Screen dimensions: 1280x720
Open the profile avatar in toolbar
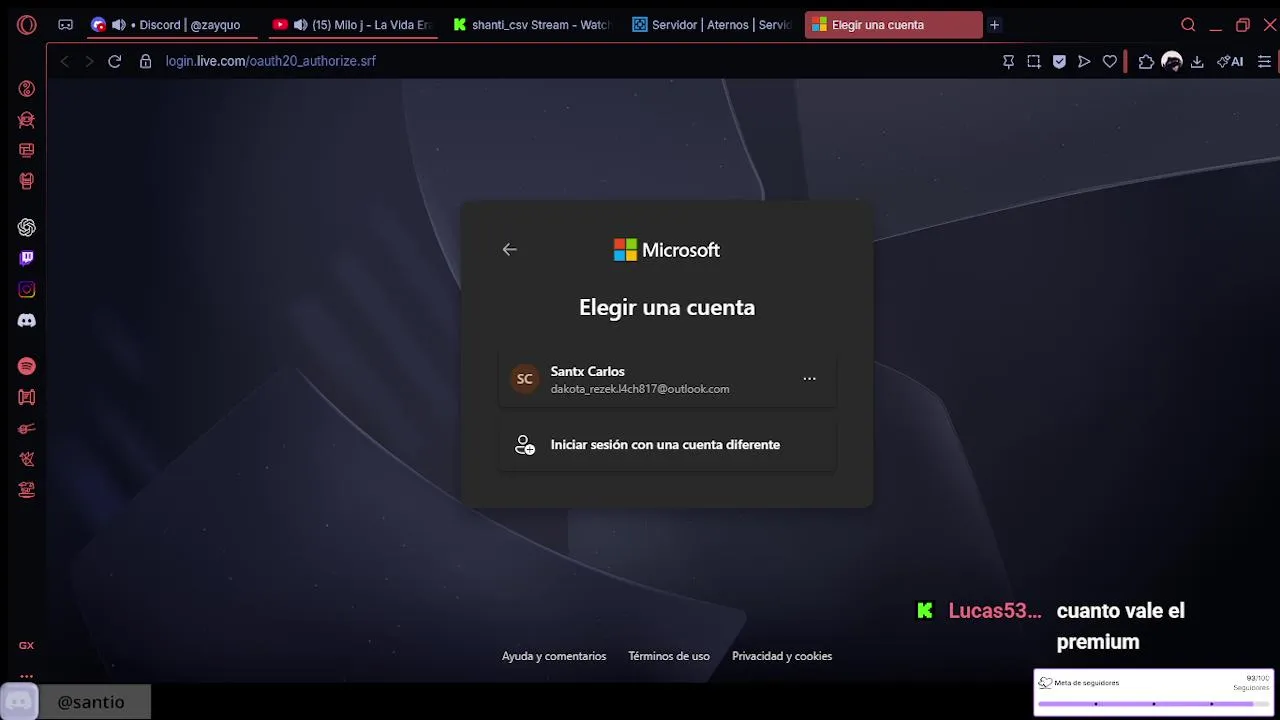coord(1172,62)
